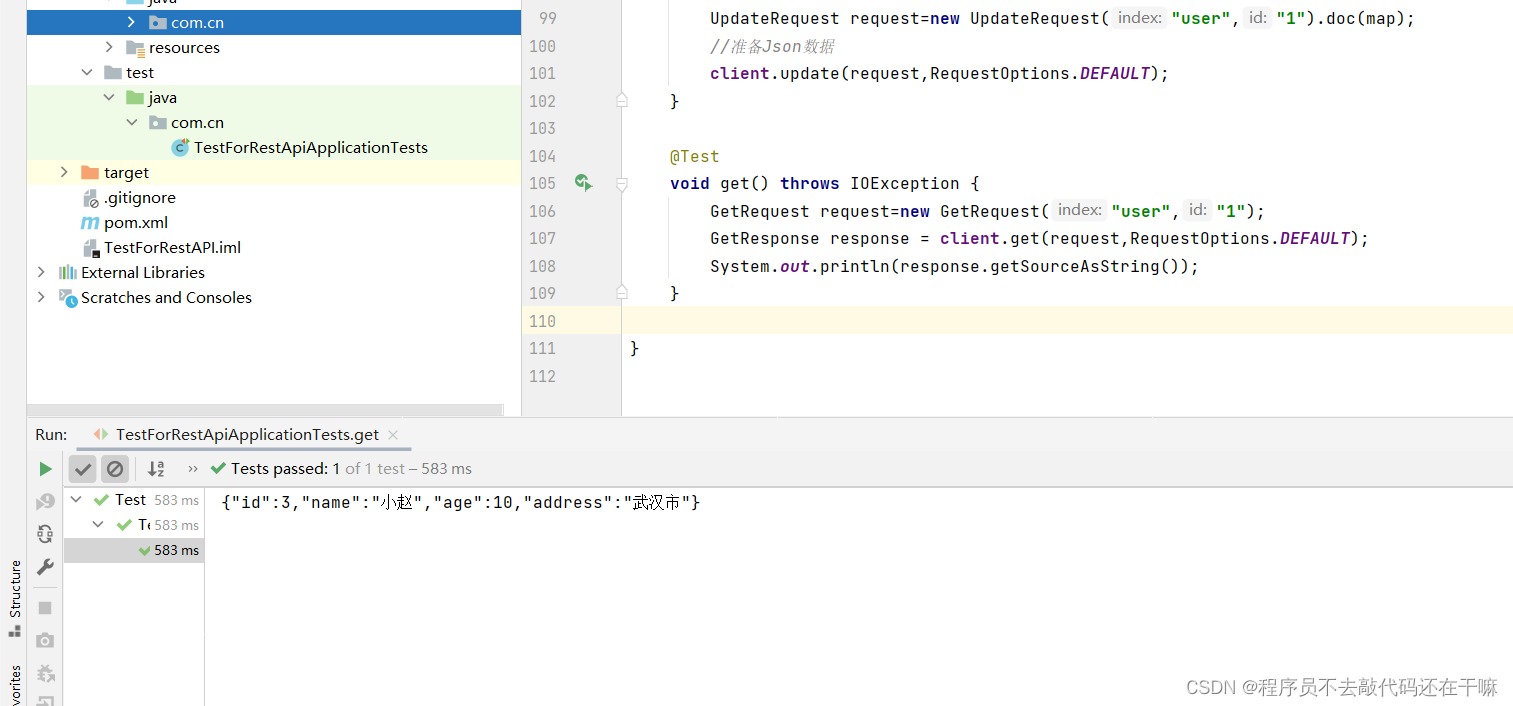Click the resources folder icon
Image resolution: width=1513 pixels, height=706 pixels.
136,48
